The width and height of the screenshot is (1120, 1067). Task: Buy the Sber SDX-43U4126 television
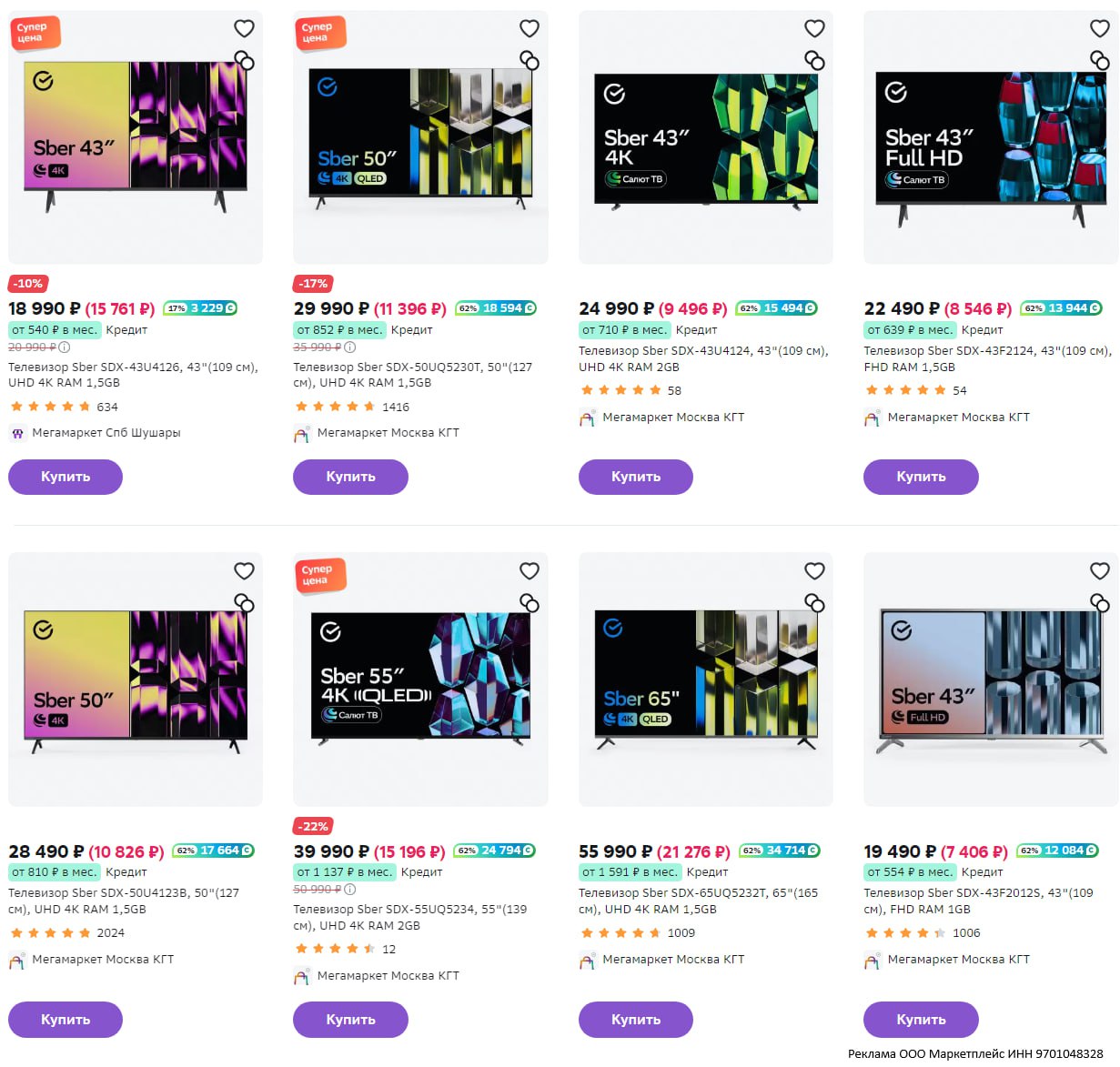pos(66,477)
